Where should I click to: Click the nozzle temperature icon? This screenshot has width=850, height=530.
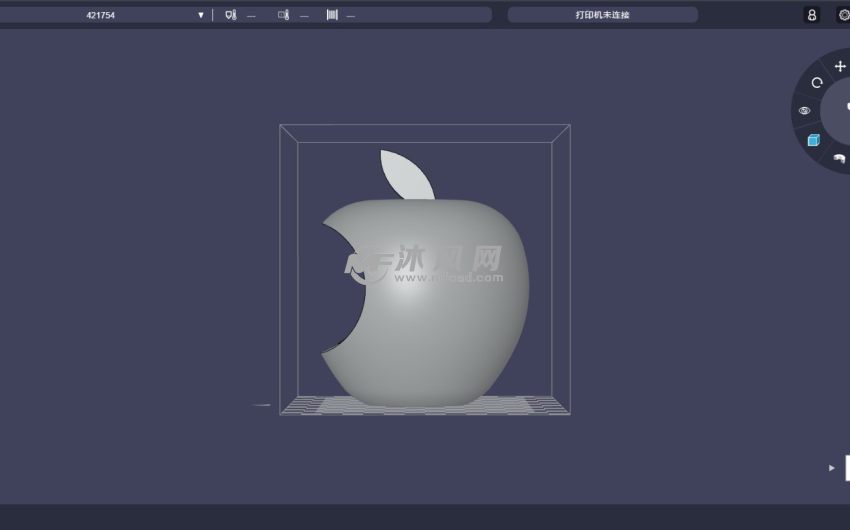231,15
